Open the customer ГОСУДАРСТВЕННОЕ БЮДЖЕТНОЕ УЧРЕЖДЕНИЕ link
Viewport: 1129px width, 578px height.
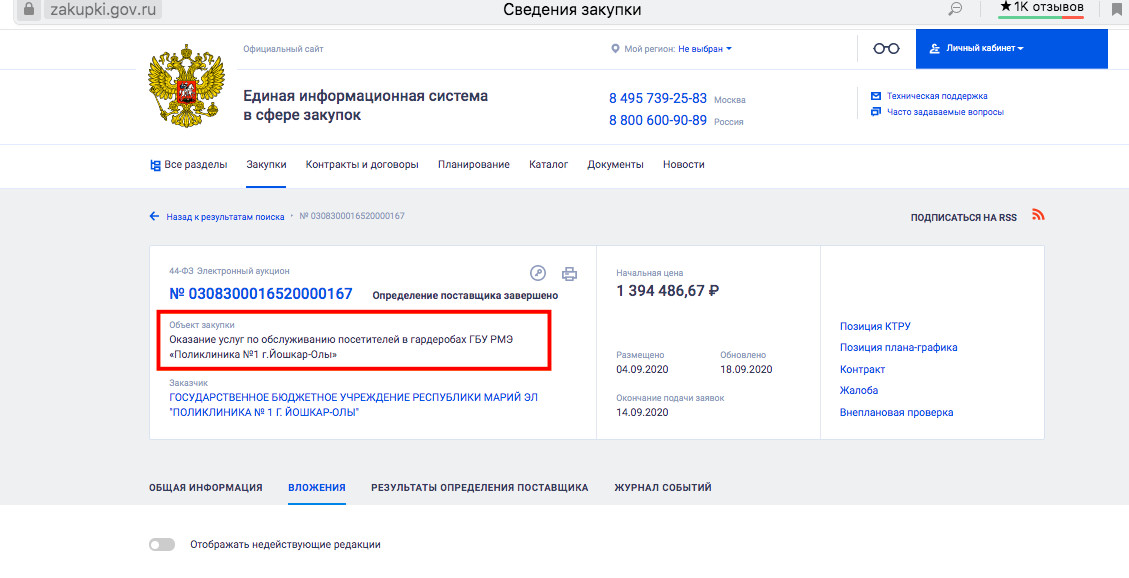tap(354, 405)
